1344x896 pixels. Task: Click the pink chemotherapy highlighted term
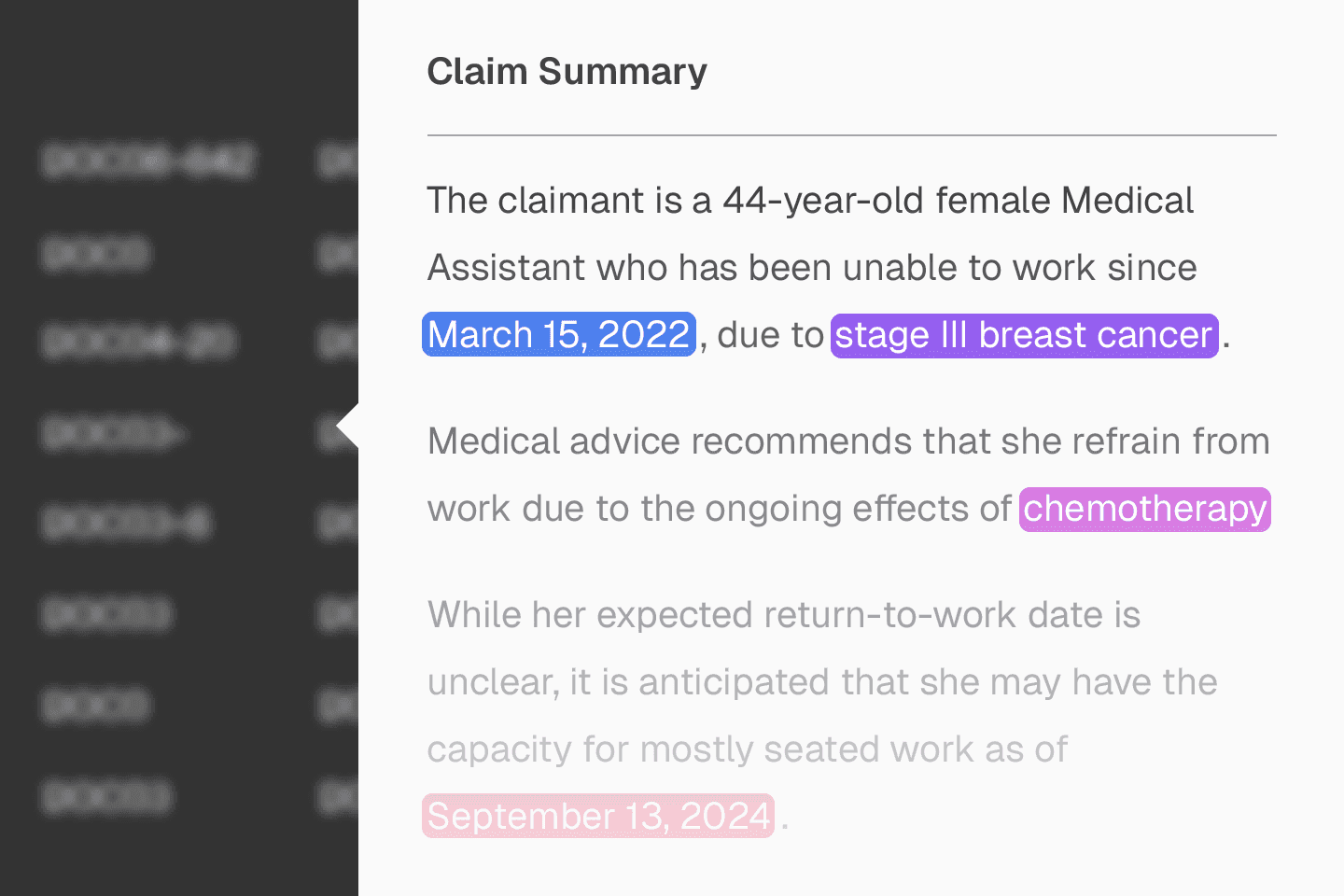tap(1144, 509)
